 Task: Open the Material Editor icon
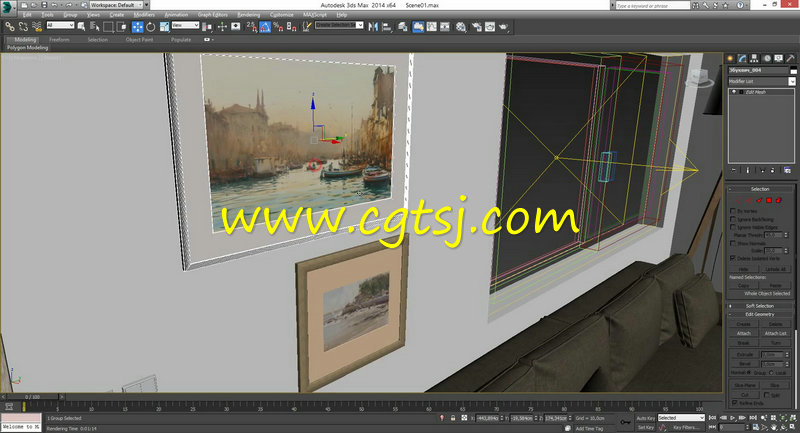(461, 27)
